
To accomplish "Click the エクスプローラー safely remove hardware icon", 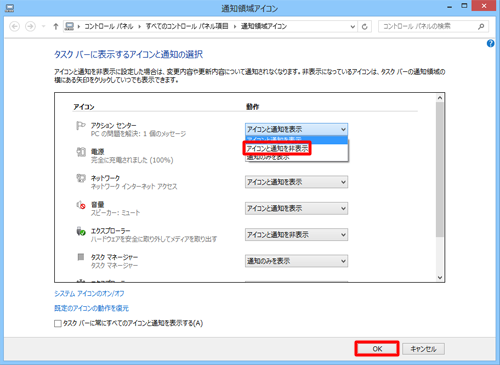I will coord(81,231).
